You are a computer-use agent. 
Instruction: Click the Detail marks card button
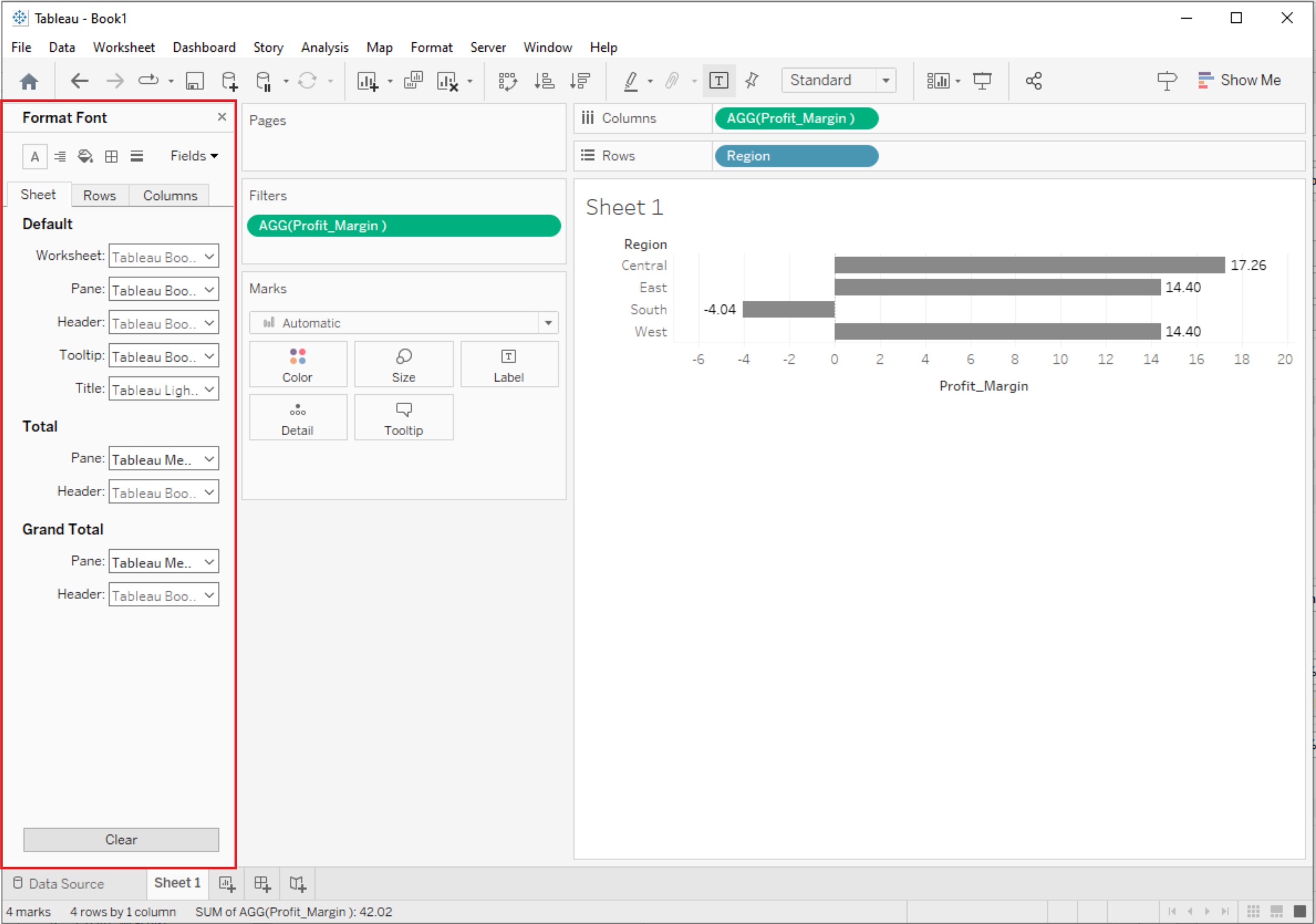[298, 418]
